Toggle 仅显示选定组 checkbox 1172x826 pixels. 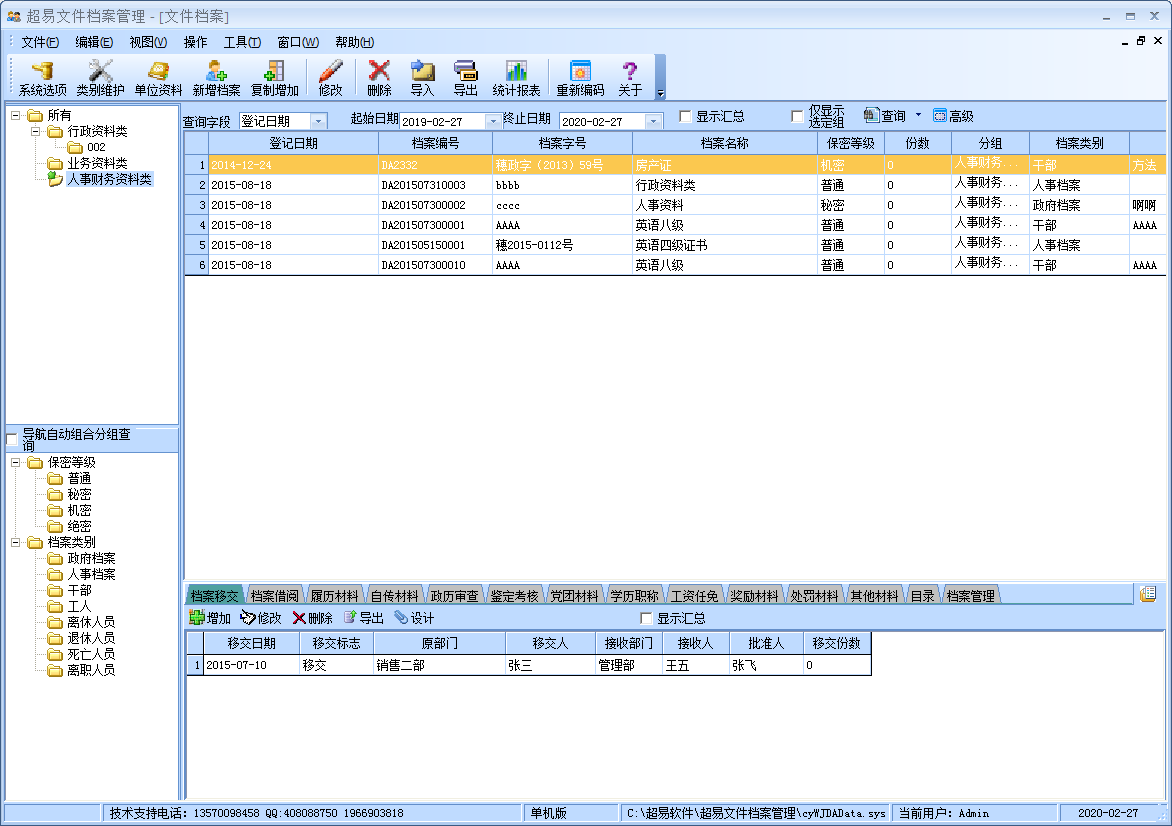[x=797, y=117]
